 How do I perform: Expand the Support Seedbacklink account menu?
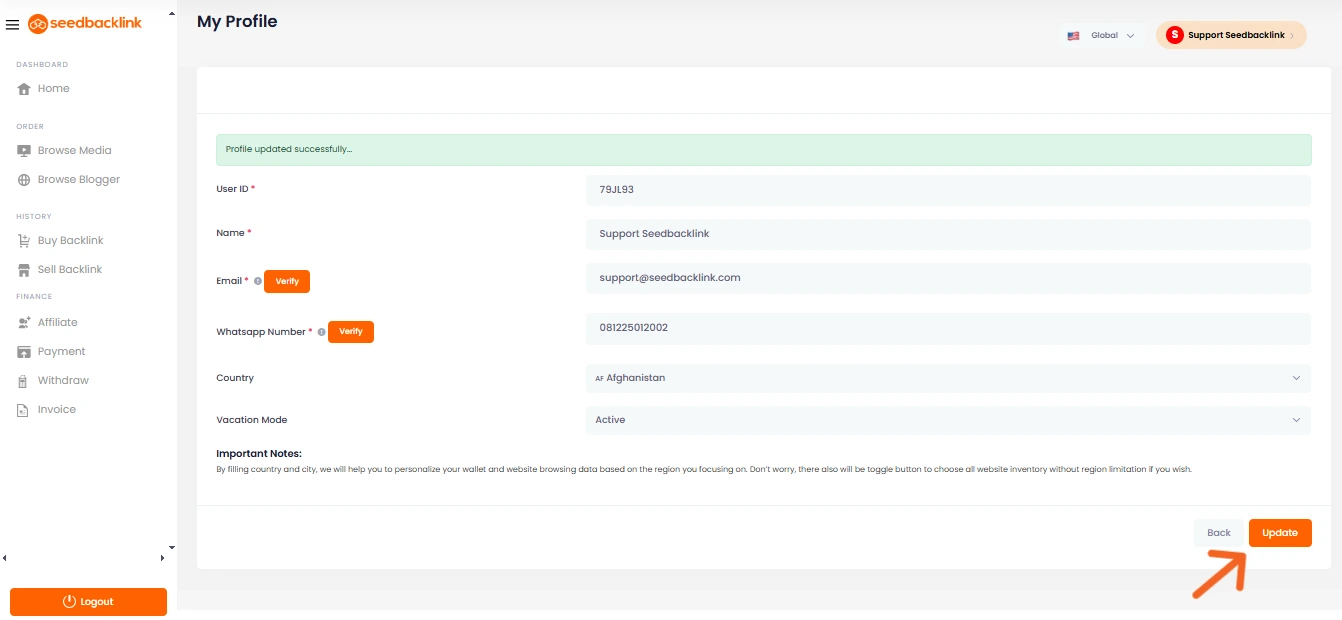[x=1231, y=35]
